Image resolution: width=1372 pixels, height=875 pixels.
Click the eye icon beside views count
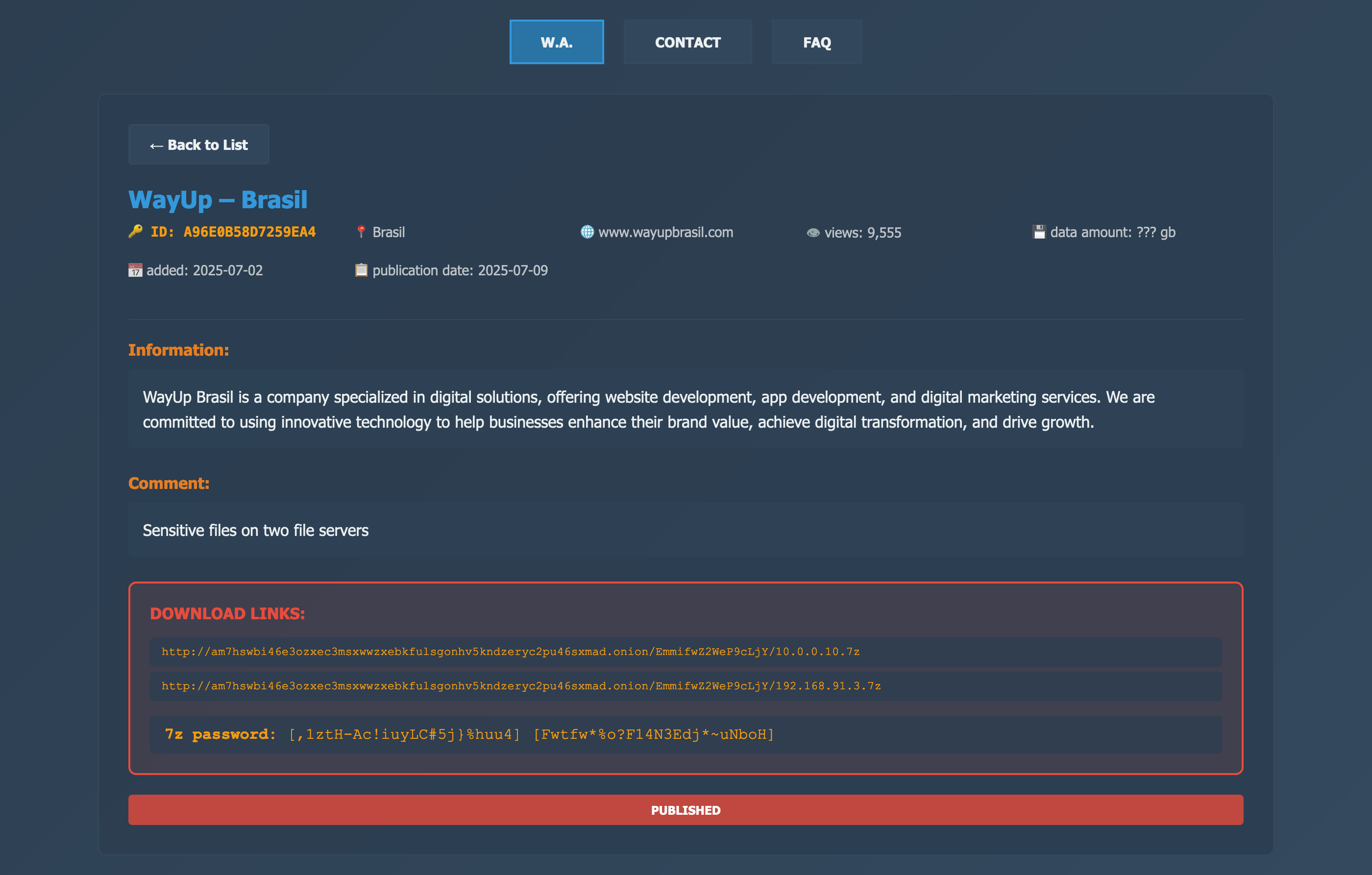coord(813,232)
